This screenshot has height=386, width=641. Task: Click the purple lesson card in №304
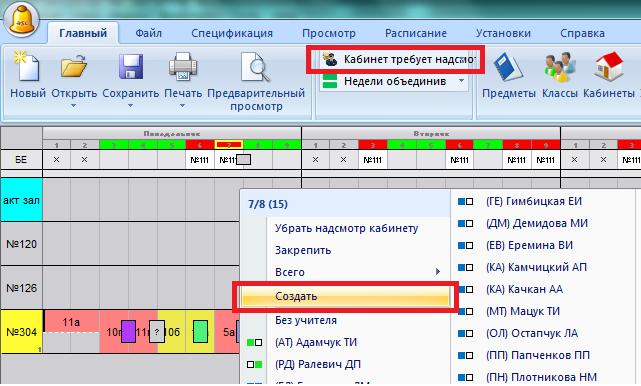pos(128,332)
